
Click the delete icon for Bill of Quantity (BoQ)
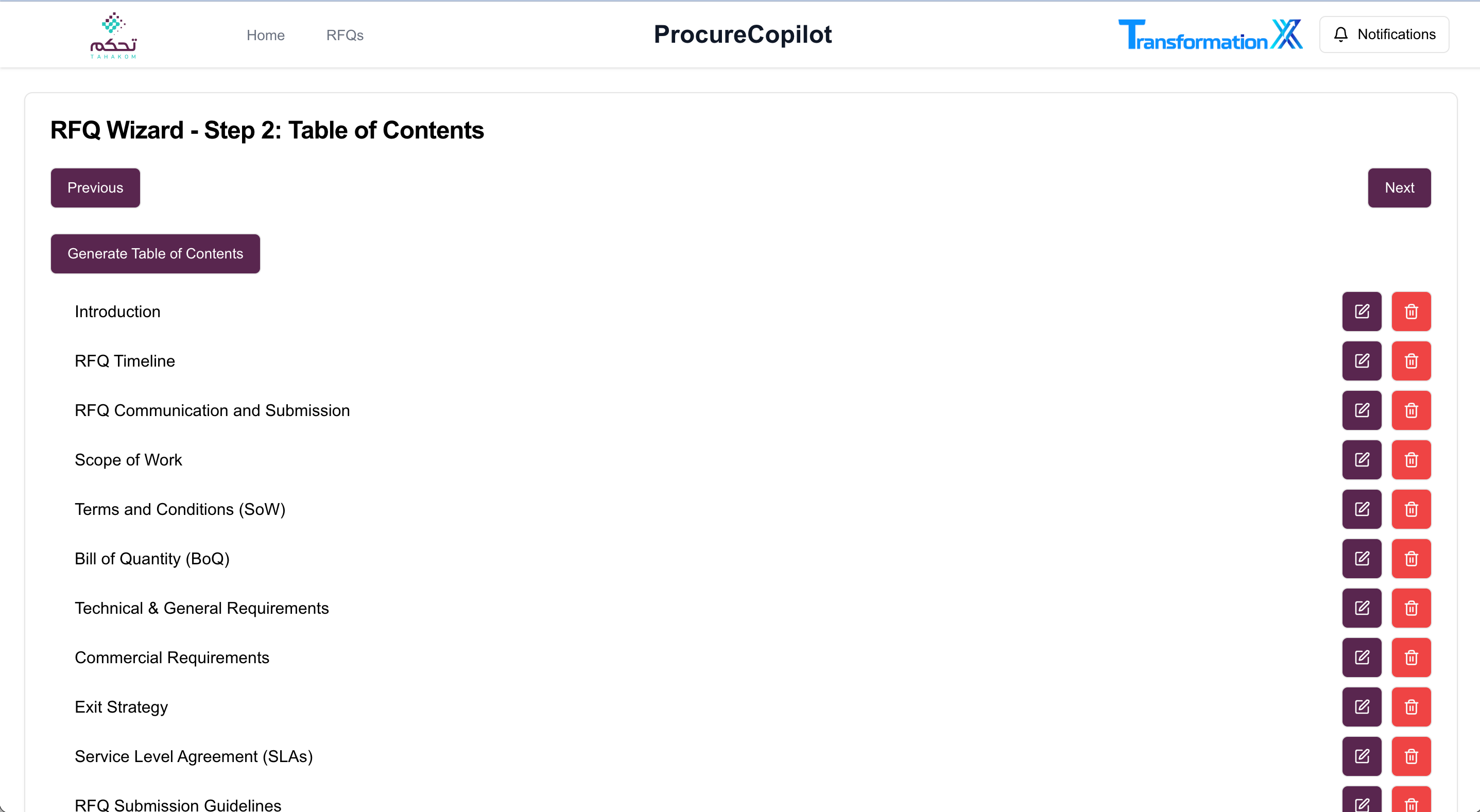click(1411, 559)
